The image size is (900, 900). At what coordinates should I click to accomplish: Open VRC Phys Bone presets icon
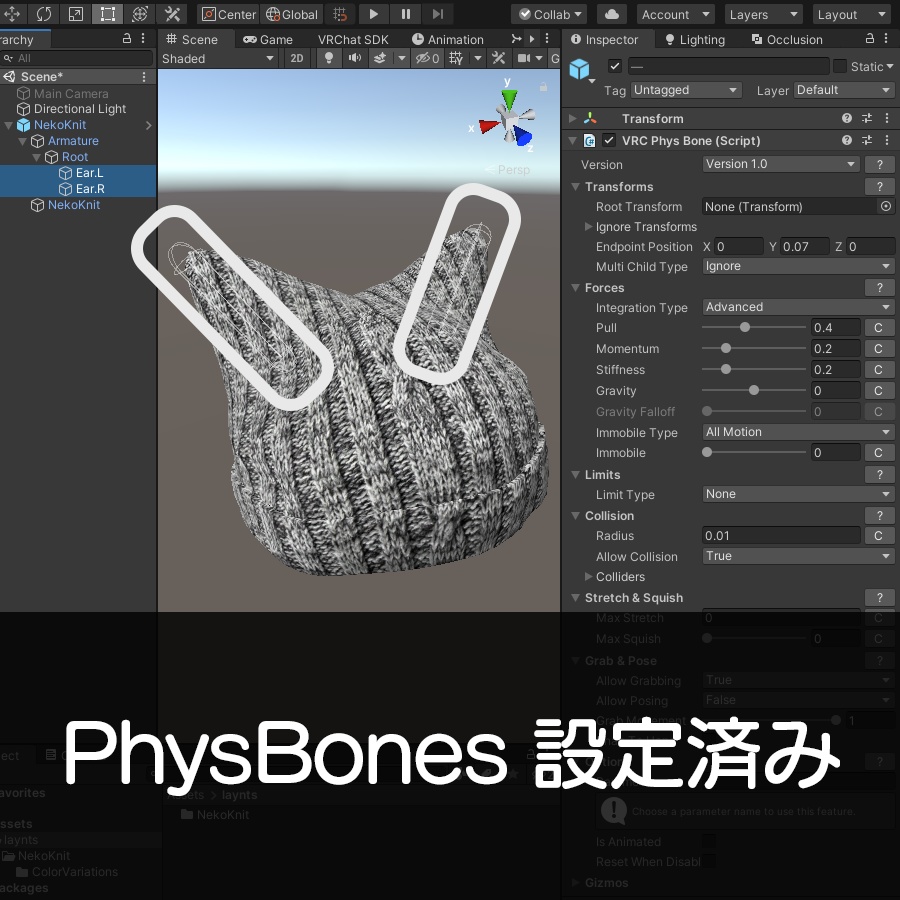[867, 140]
